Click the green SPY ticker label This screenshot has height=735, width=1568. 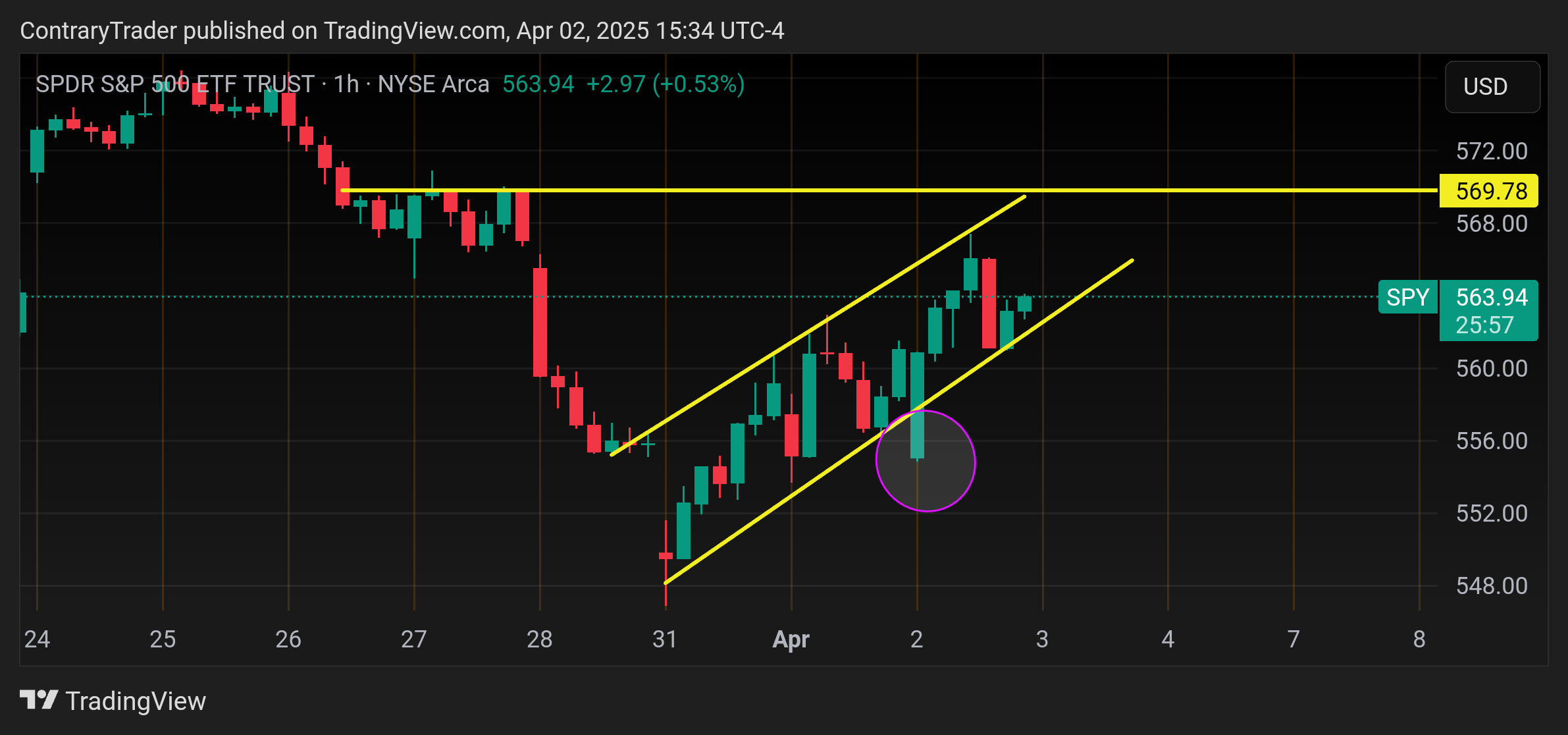click(1407, 297)
